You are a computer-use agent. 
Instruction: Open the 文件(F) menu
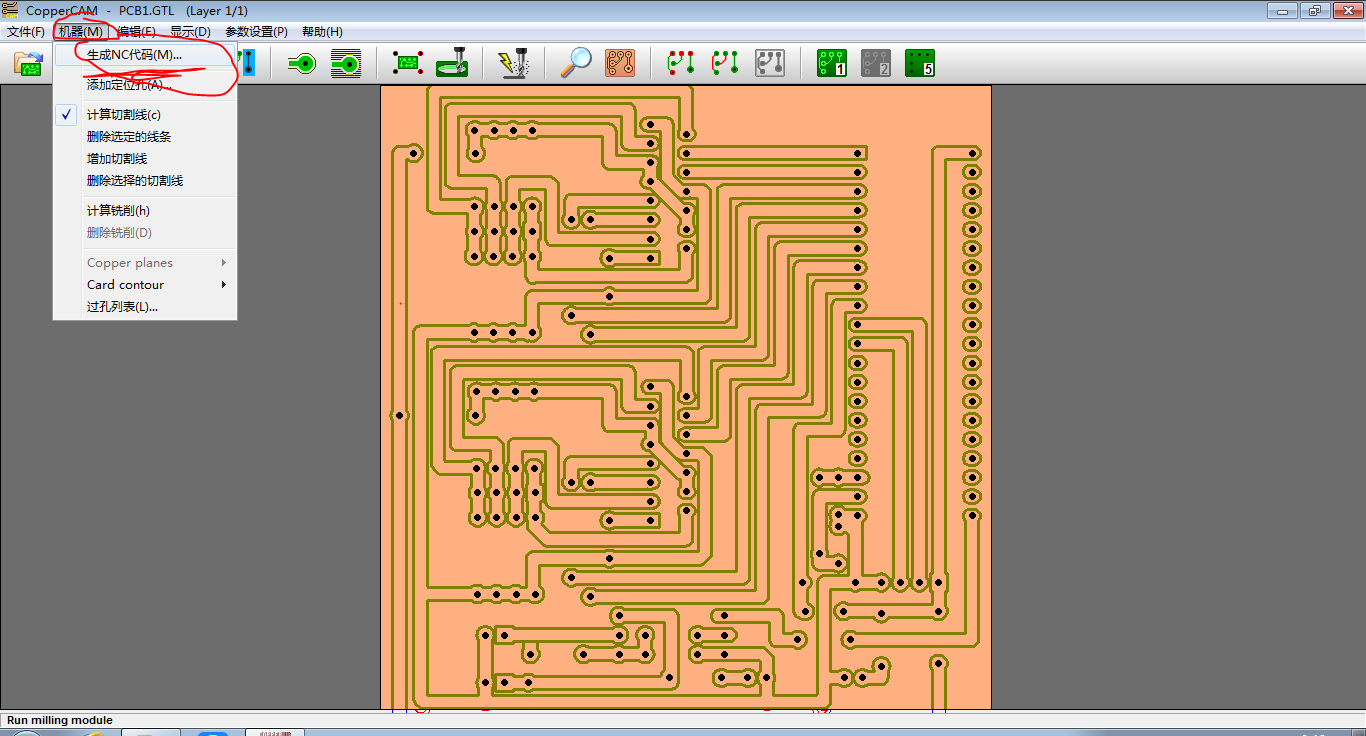coord(26,32)
